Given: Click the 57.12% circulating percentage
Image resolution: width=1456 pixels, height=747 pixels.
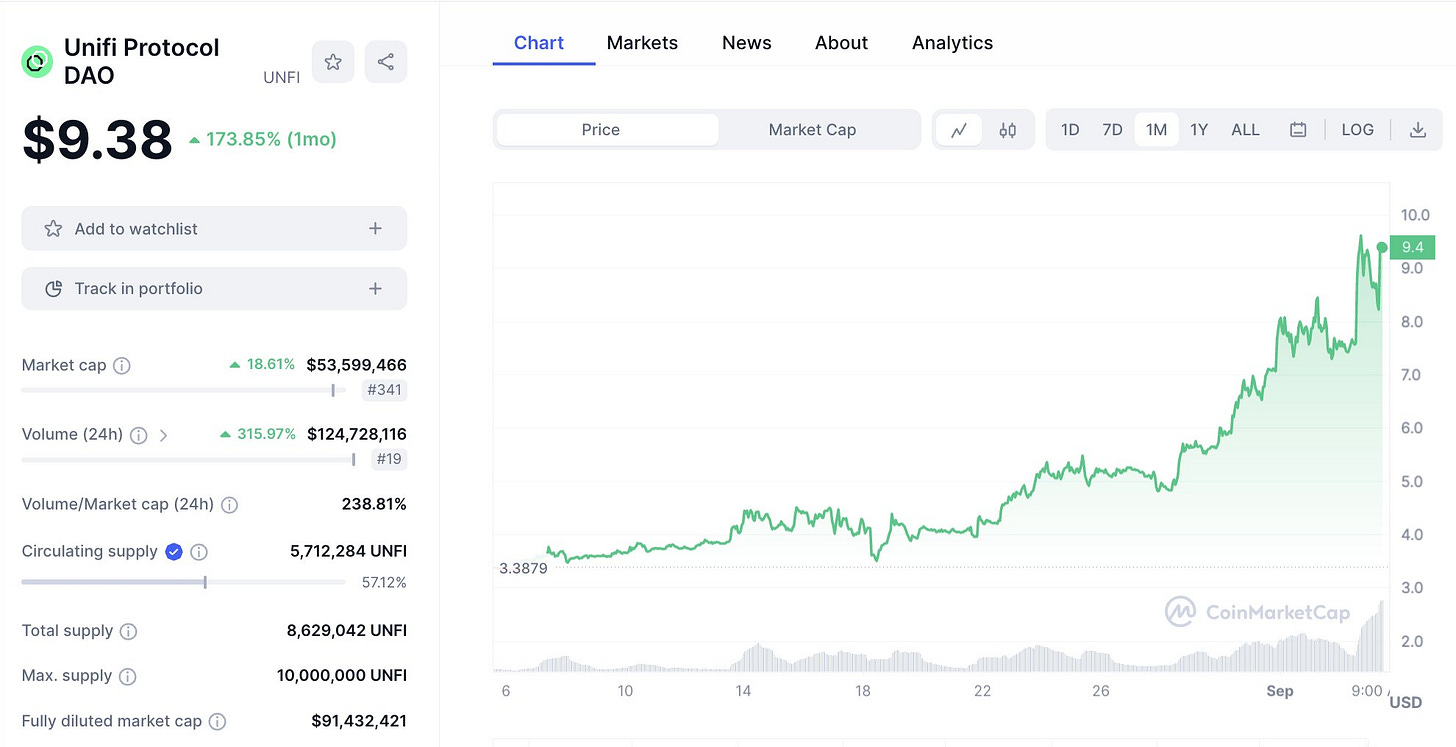Looking at the screenshot, I should pos(384,582).
